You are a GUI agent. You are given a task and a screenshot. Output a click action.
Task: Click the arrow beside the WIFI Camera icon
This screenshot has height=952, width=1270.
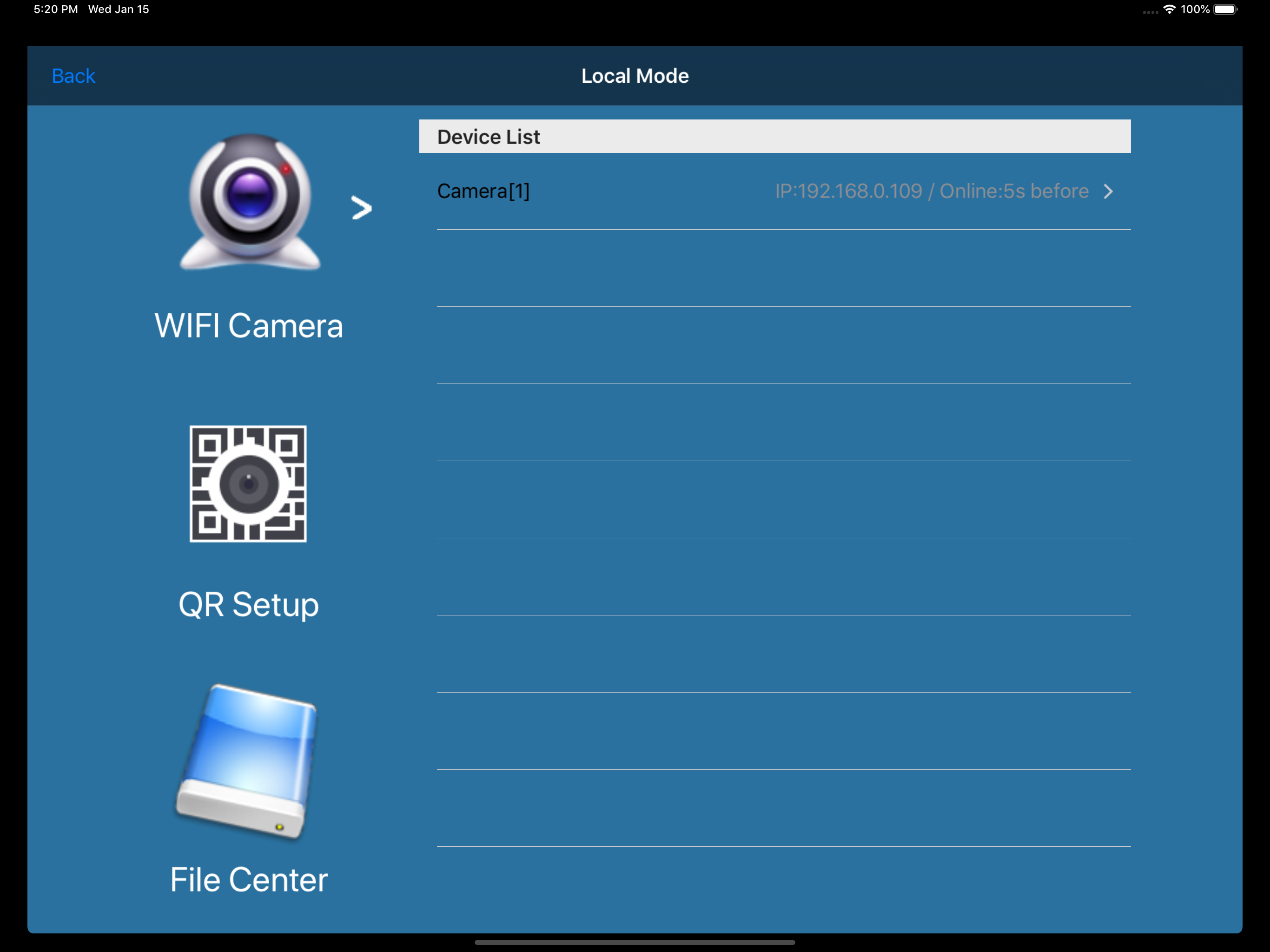click(361, 207)
